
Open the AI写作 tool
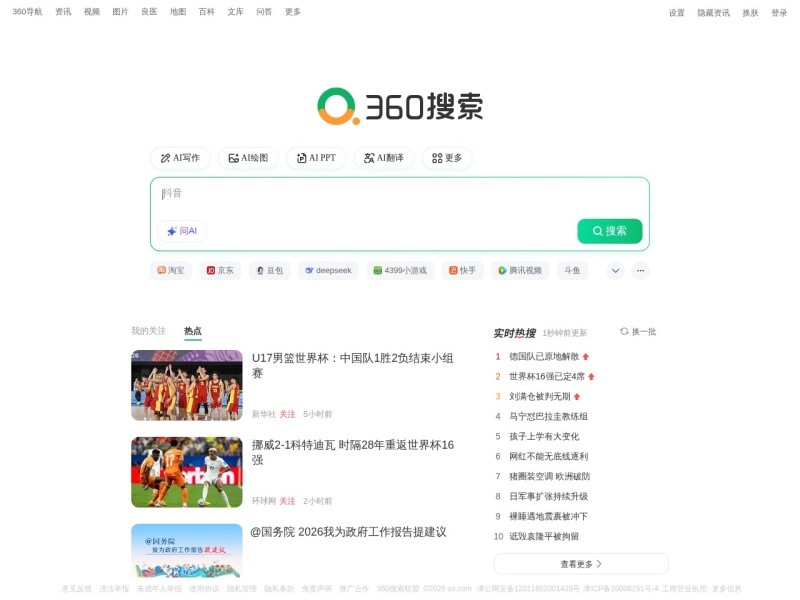click(180, 158)
